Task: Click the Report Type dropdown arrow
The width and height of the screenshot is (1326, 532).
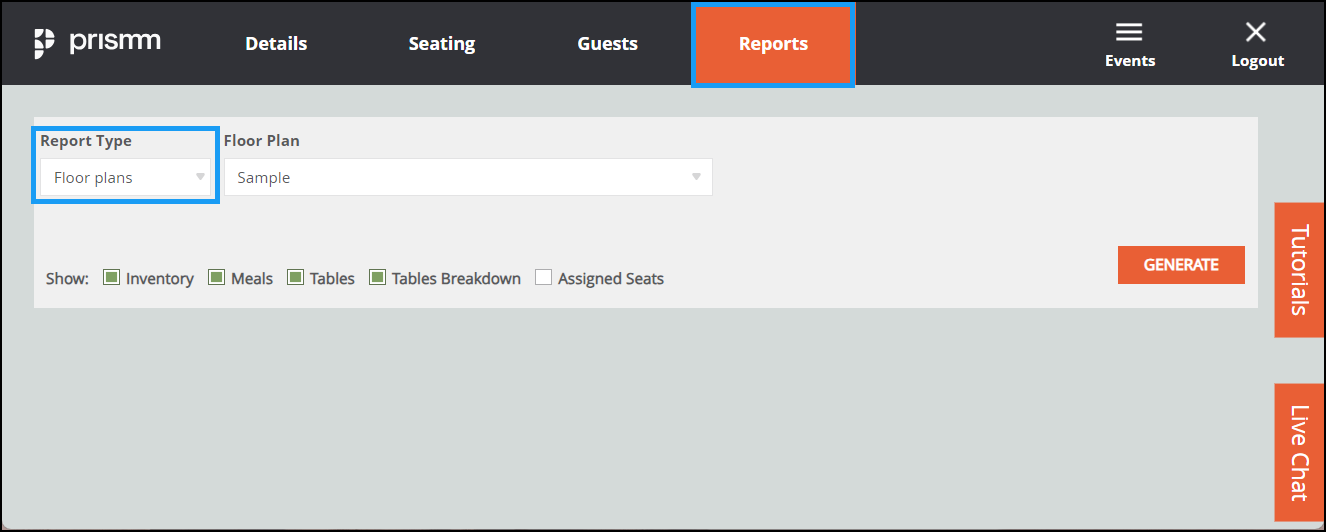Action: [x=200, y=177]
